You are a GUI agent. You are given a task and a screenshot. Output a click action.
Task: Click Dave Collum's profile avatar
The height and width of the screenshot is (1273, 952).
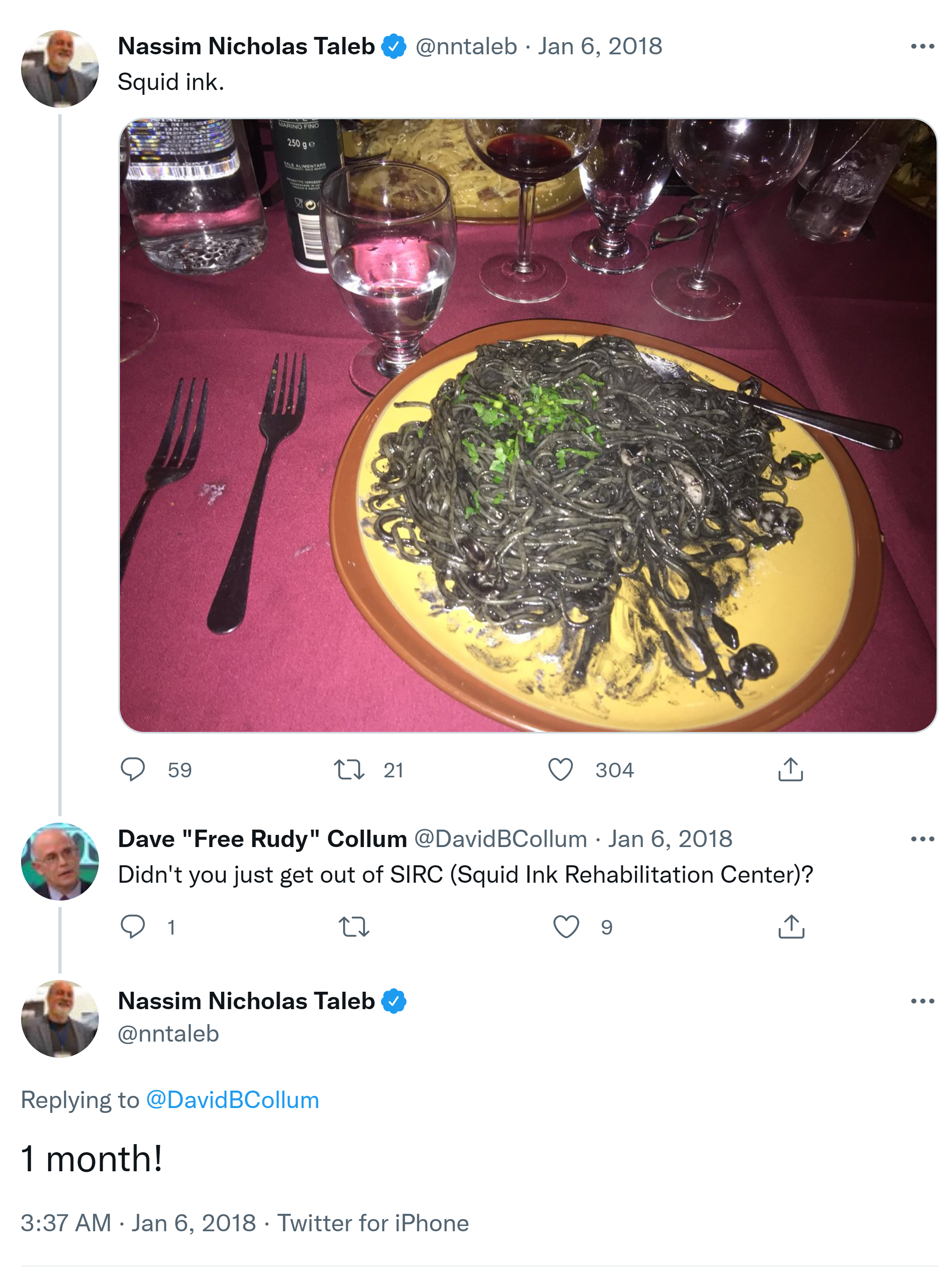60,862
